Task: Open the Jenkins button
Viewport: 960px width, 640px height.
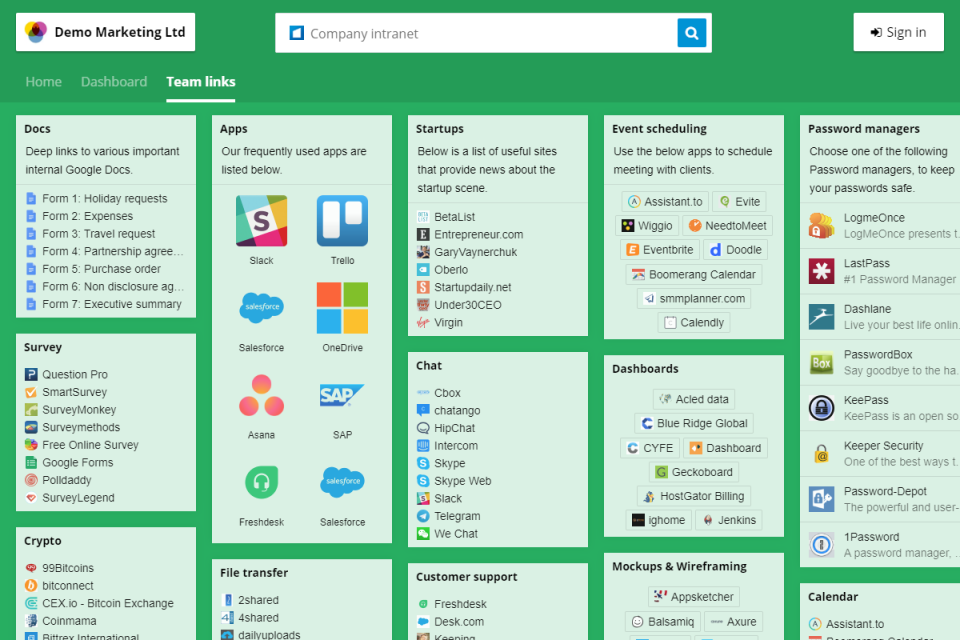Action: [729, 520]
